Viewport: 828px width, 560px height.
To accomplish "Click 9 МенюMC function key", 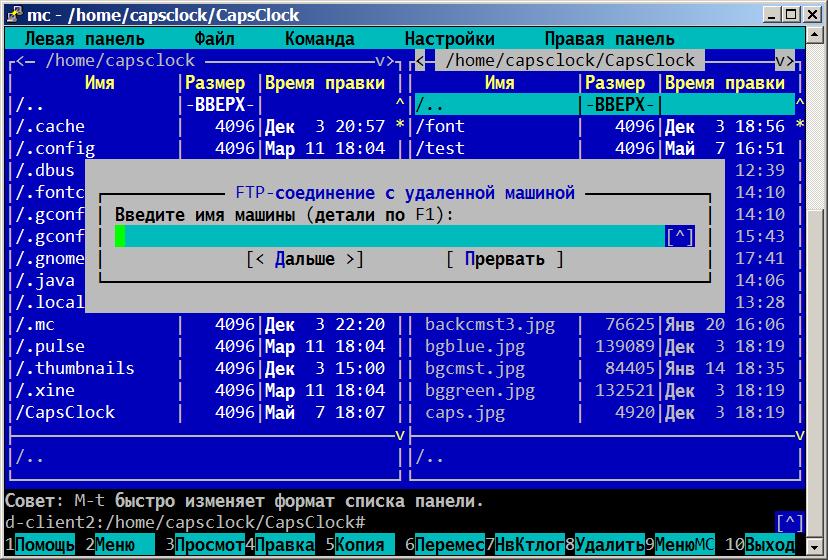I will click(680, 545).
